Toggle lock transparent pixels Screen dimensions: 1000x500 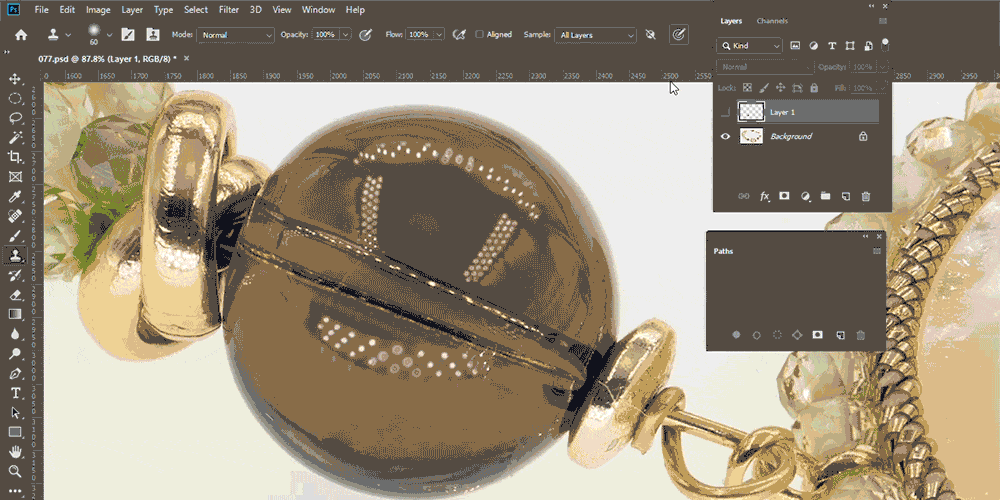click(x=747, y=87)
